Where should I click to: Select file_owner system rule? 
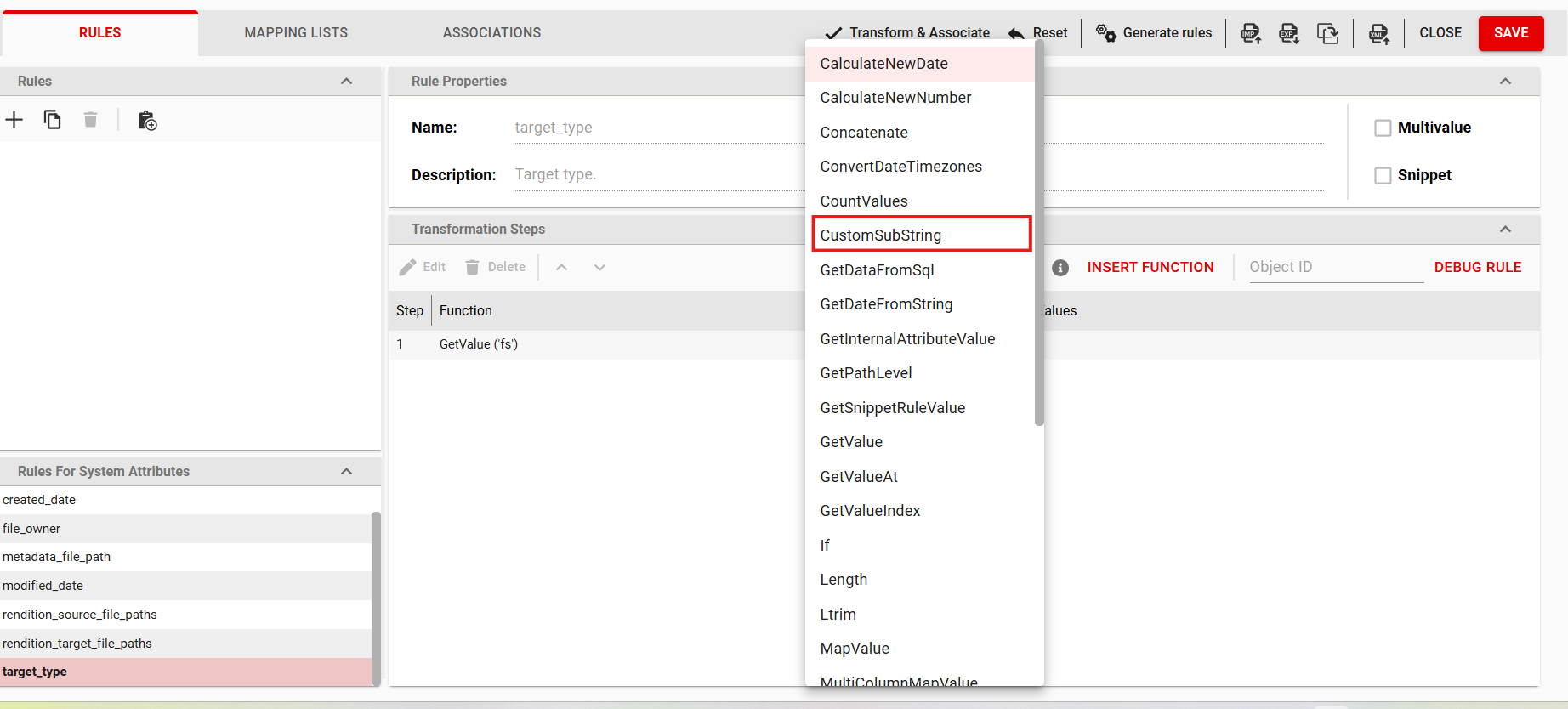[185, 529]
